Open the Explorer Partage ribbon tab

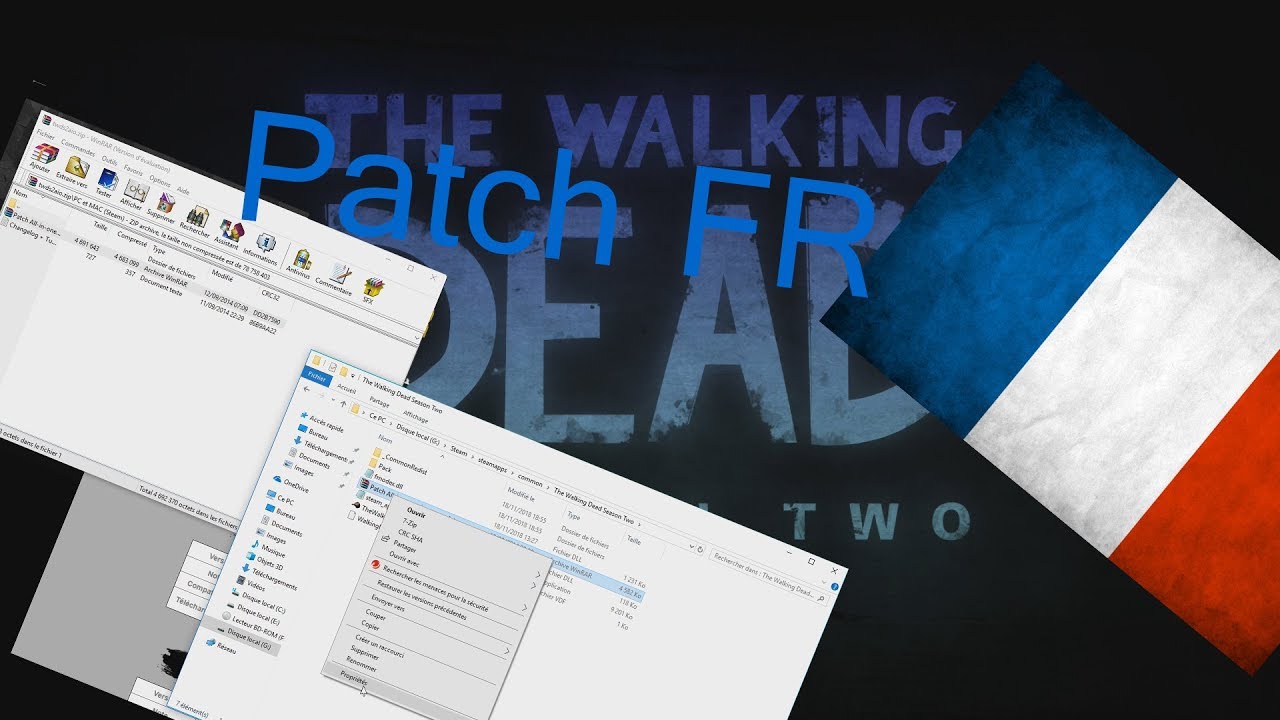pos(379,402)
